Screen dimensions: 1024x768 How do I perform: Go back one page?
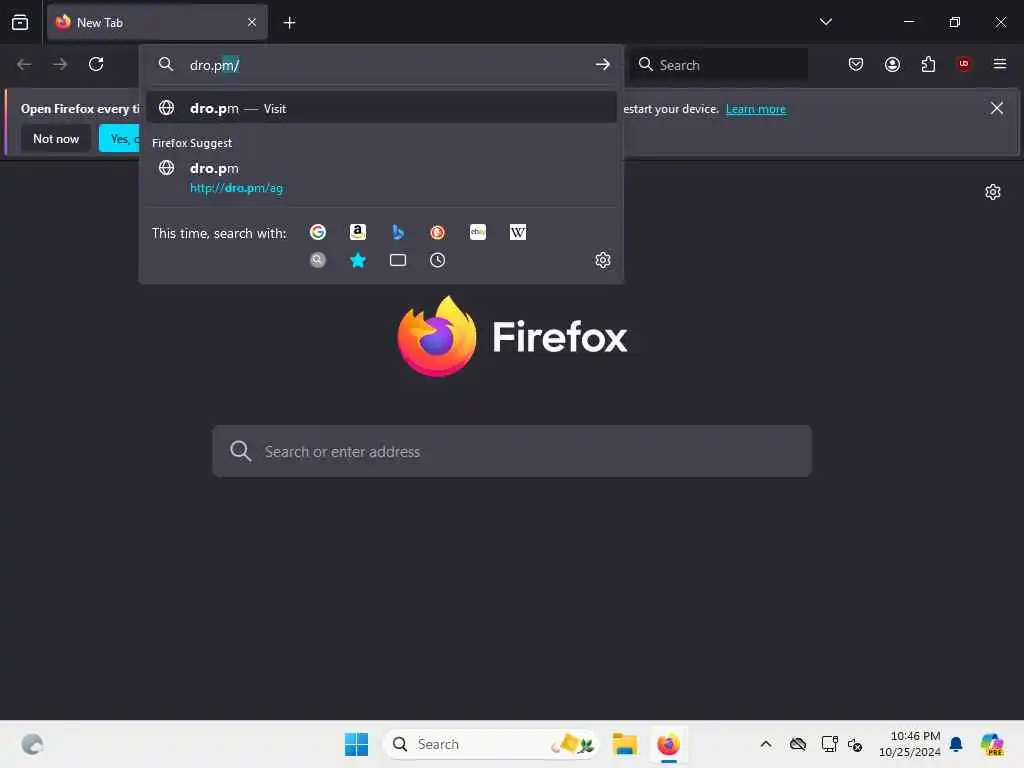(24, 64)
